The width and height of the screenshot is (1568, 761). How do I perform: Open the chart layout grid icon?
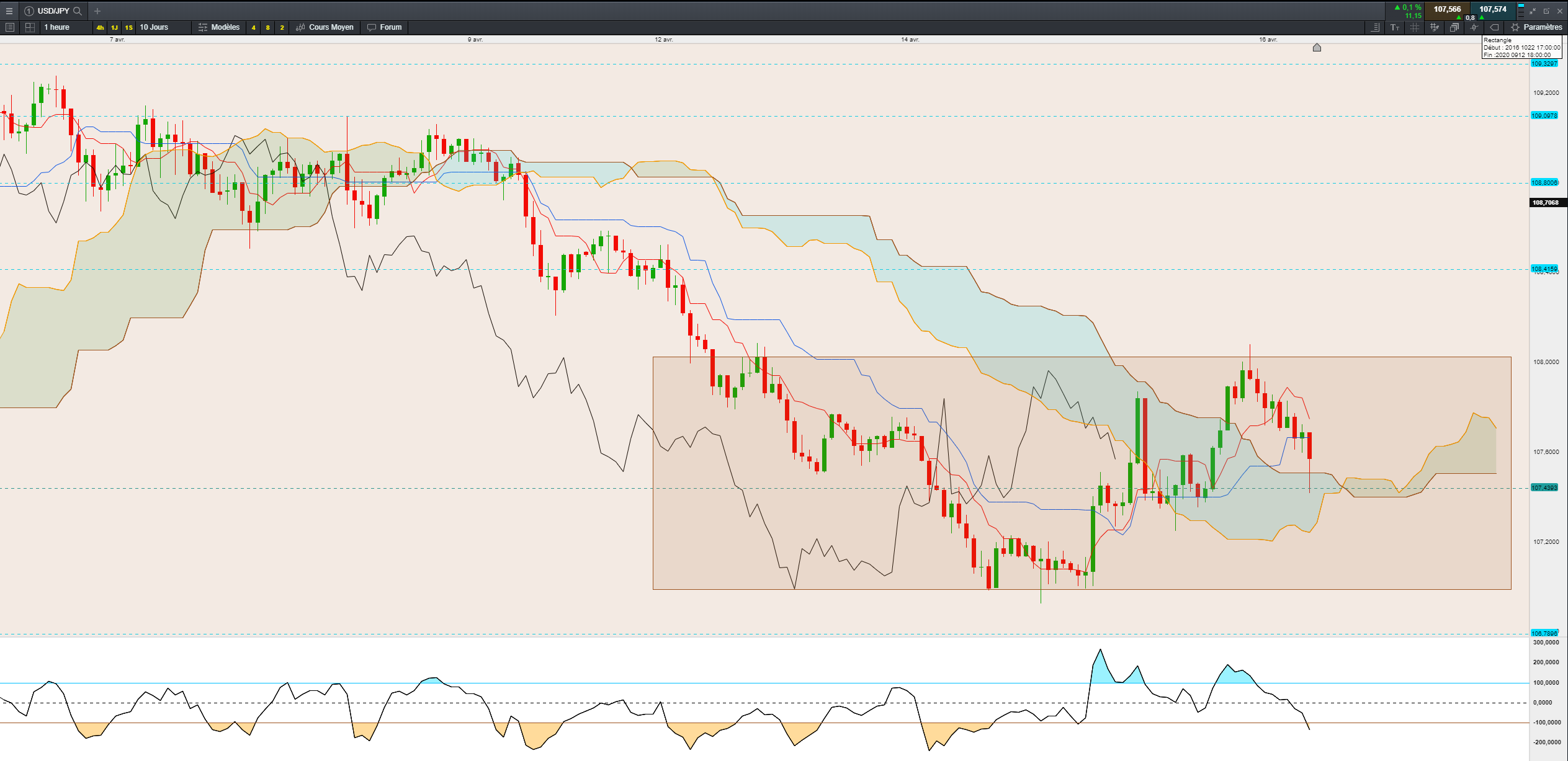(30, 27)
